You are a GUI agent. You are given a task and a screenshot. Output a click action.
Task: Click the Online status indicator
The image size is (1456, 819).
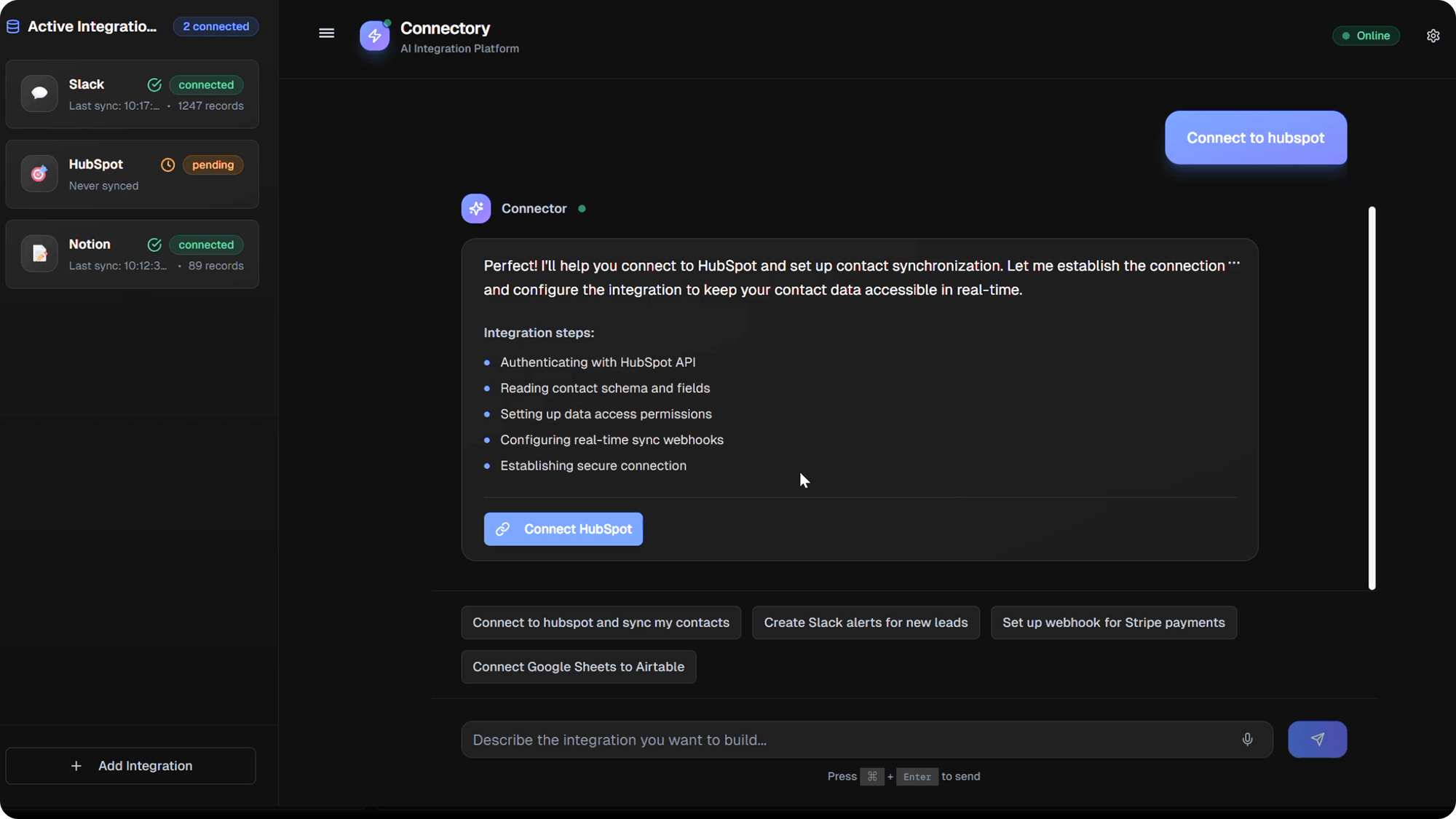point(1366,36)
